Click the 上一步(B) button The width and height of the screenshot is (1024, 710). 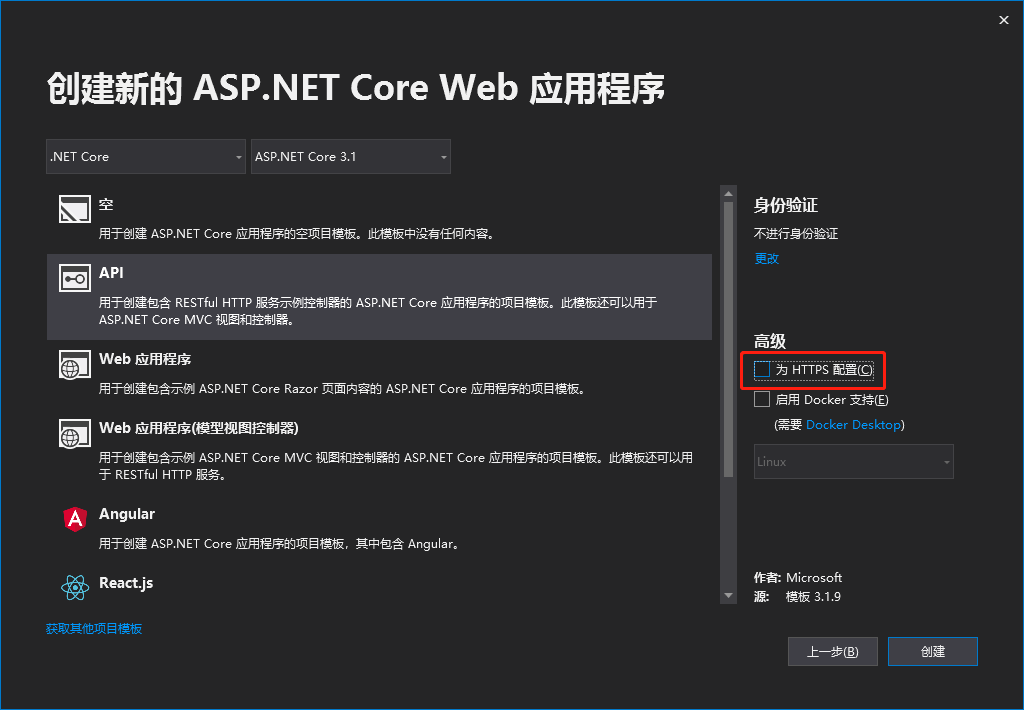coord(833,651)
